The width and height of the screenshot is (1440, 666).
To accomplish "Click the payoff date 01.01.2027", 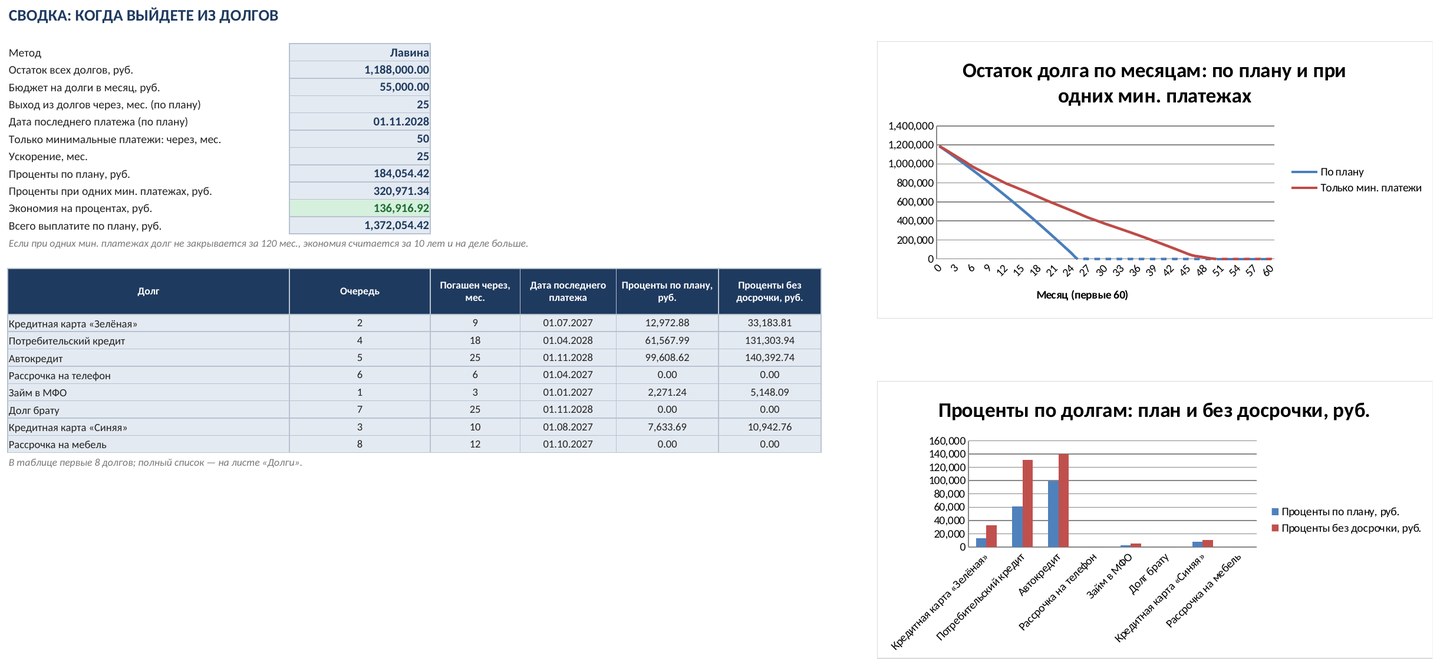I will point(568,392).
